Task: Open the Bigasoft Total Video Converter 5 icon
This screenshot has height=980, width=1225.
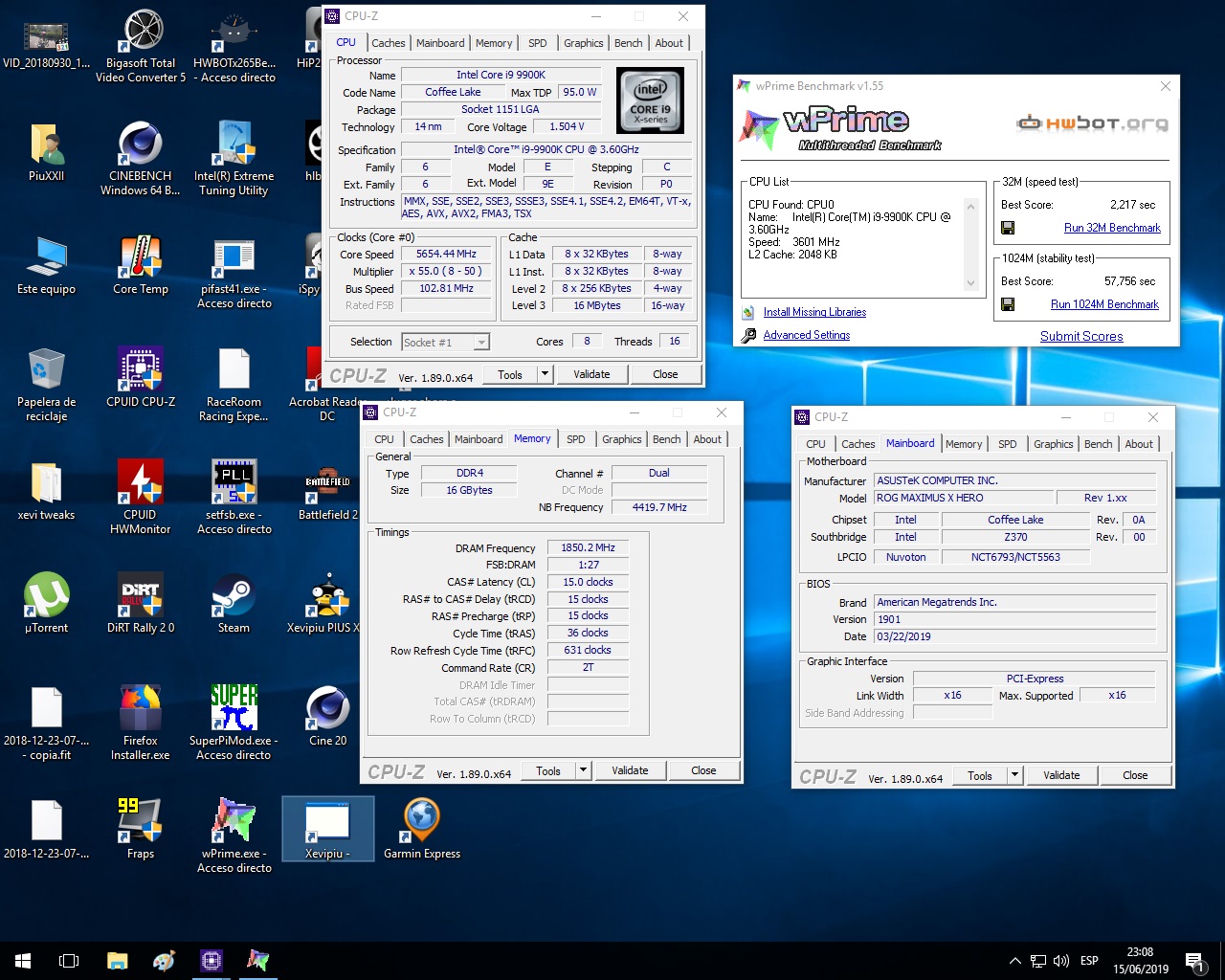Action: pyautogui.click(x=141, y=46)
